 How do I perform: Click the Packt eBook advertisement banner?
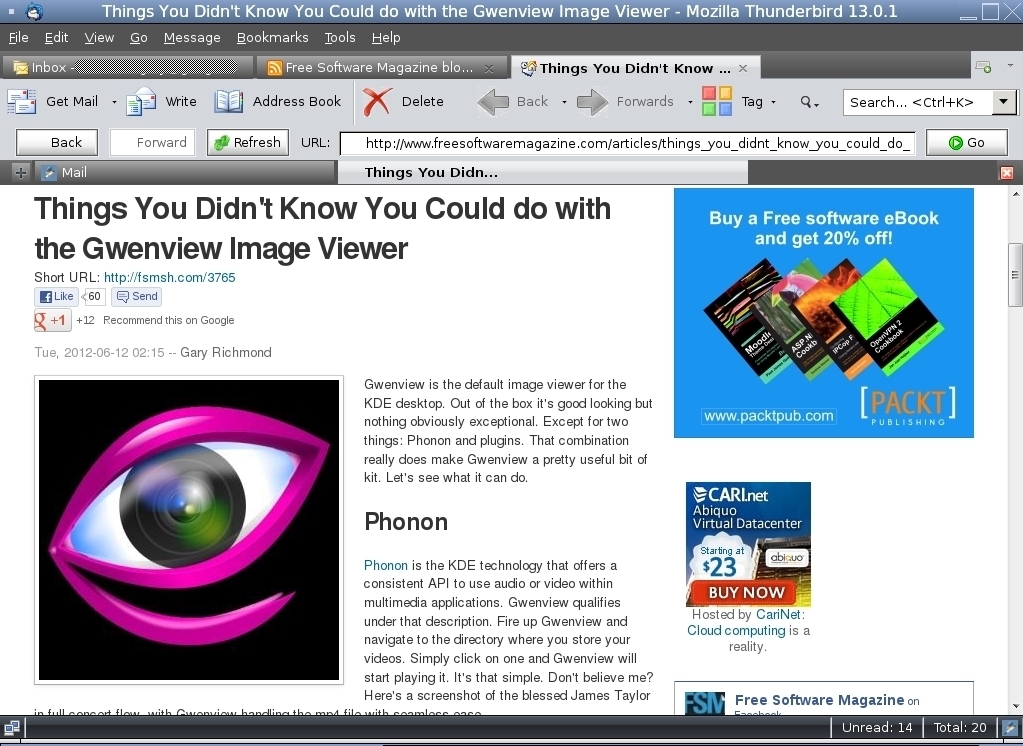point(824,313)
